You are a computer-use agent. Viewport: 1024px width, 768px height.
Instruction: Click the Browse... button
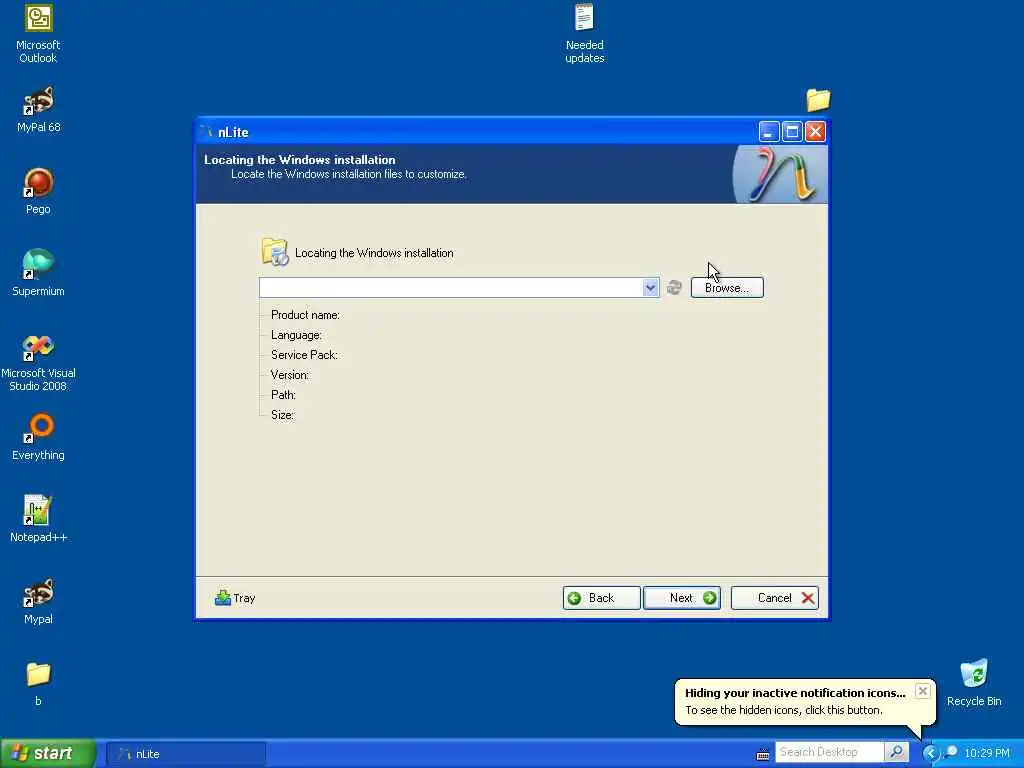click(727, 287)
